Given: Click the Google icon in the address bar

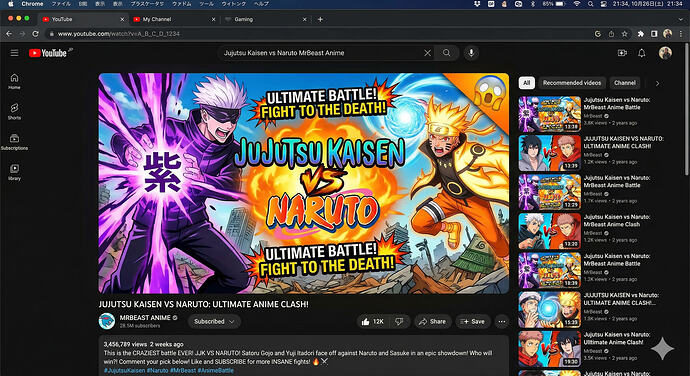Looking at the screenshot, I should point(598,34).
